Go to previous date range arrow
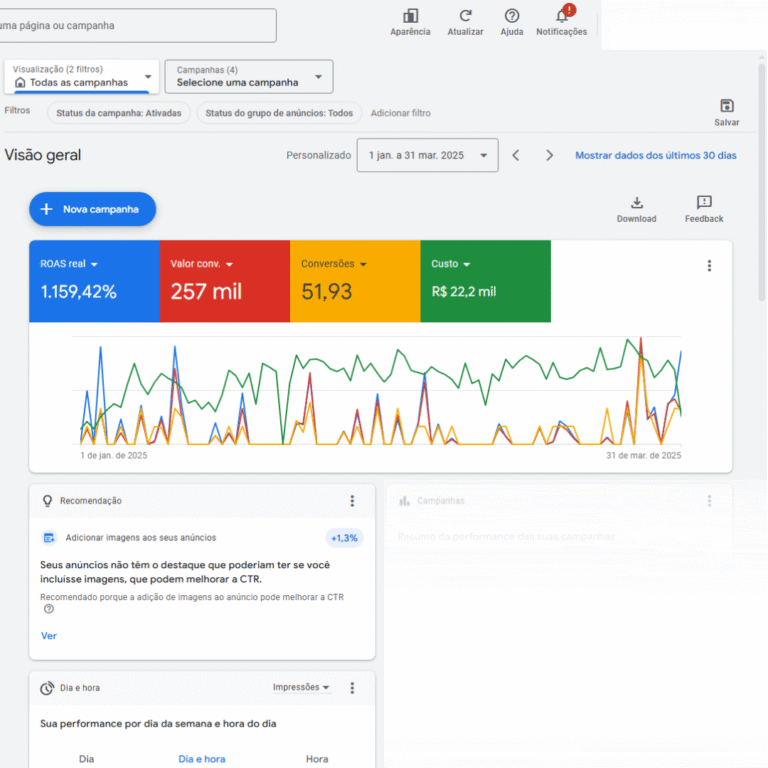Viewport: 768px width, 768px height. click(x=516, y=155)
